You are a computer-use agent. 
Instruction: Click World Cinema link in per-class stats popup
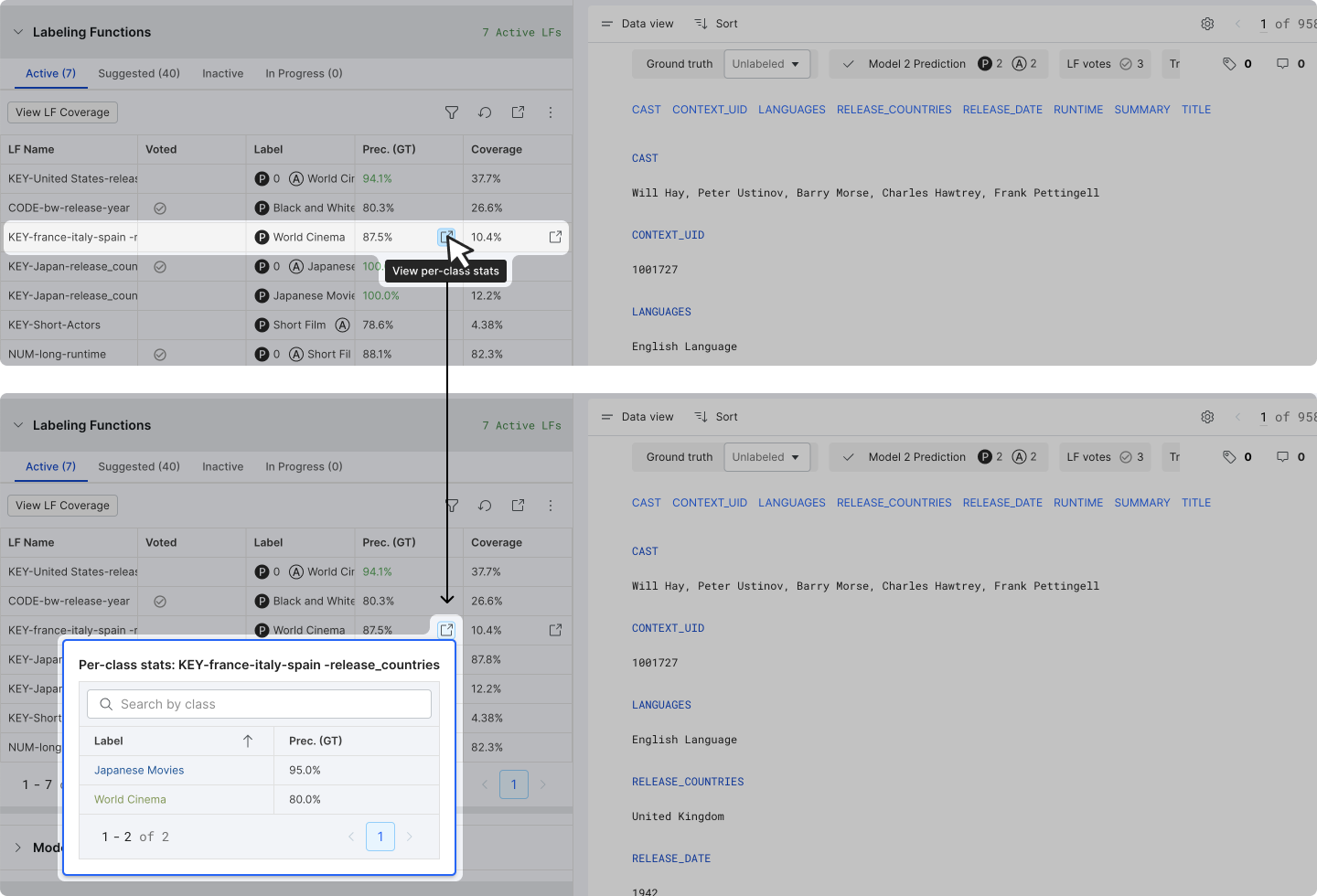point(130,799)
